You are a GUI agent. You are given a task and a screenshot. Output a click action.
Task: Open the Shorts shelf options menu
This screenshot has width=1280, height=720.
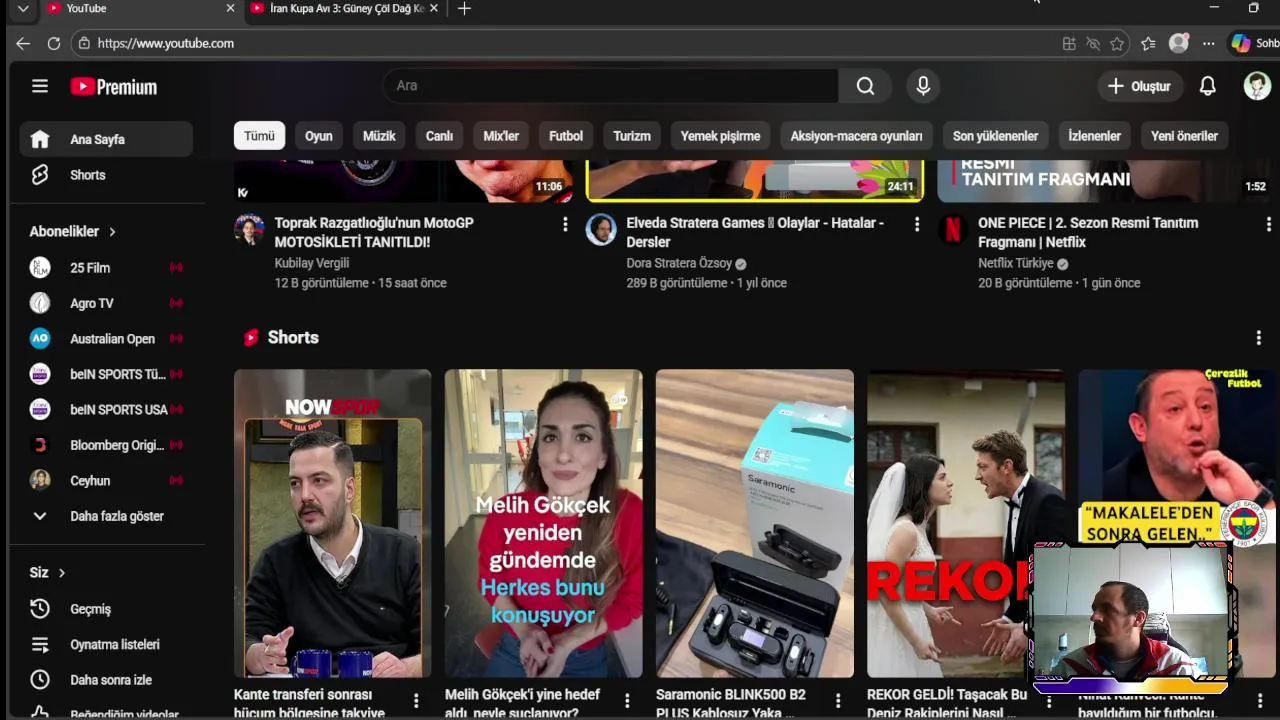pos(1258,338)
